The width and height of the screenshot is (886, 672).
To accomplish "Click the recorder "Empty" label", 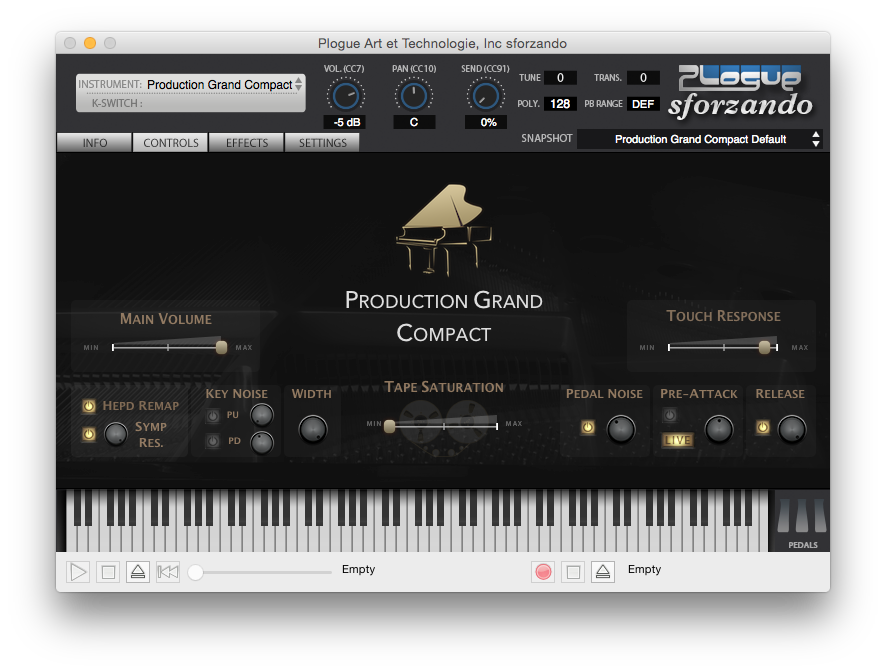I will (644, 569).
